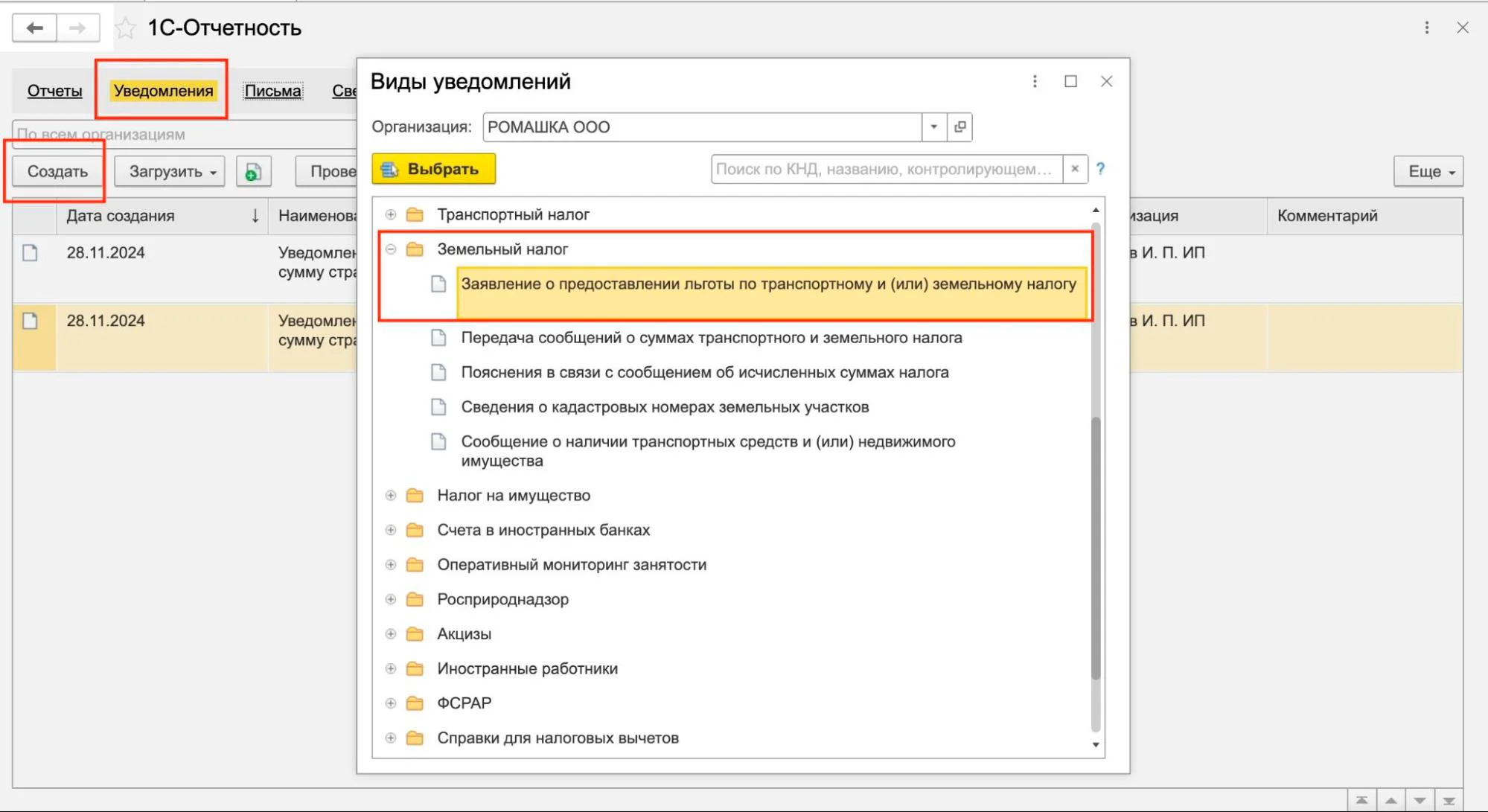Switch to the Письма tab
The image size is (1488, 812).
point(272,91)
